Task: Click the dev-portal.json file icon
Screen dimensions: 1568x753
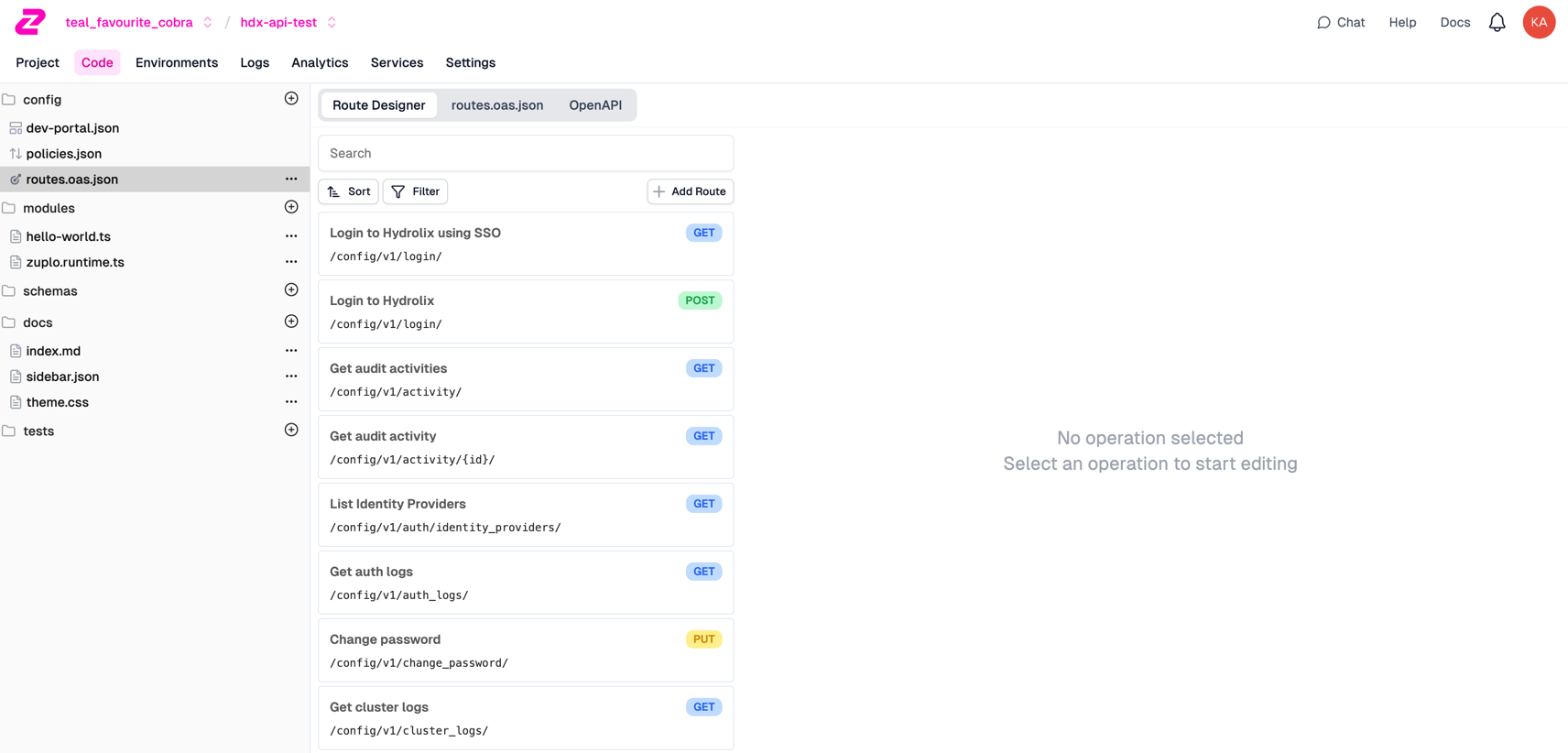Action: coord(16,128)
